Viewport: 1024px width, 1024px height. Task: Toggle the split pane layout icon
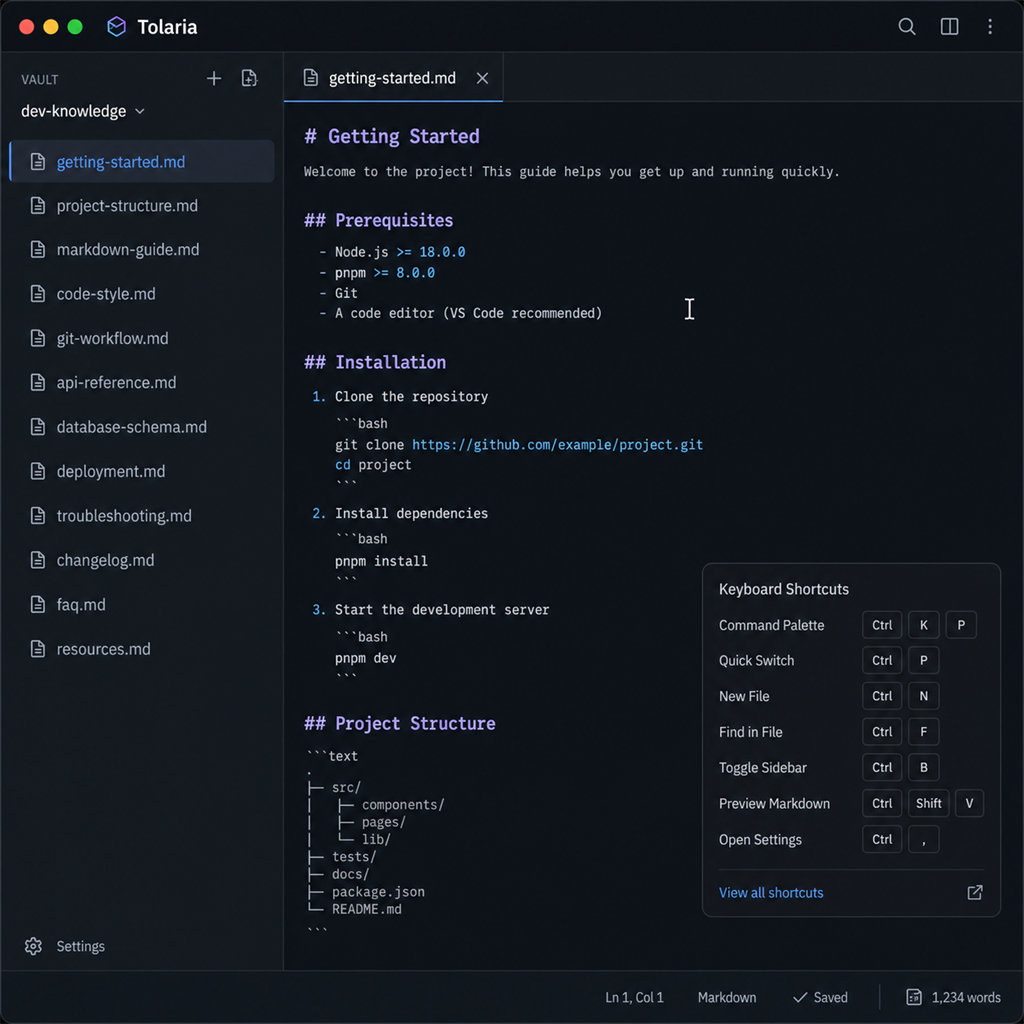click(949, 27)
